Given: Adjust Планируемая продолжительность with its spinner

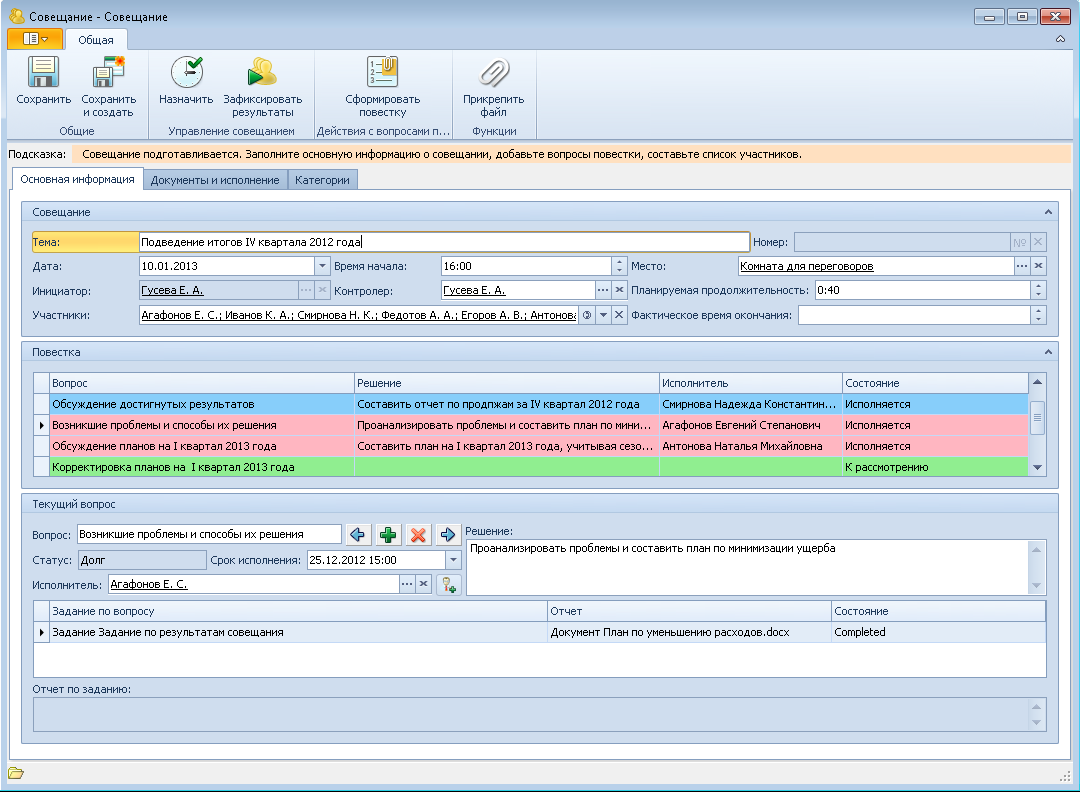Looking at the screenshot, I should [1039, 290].
